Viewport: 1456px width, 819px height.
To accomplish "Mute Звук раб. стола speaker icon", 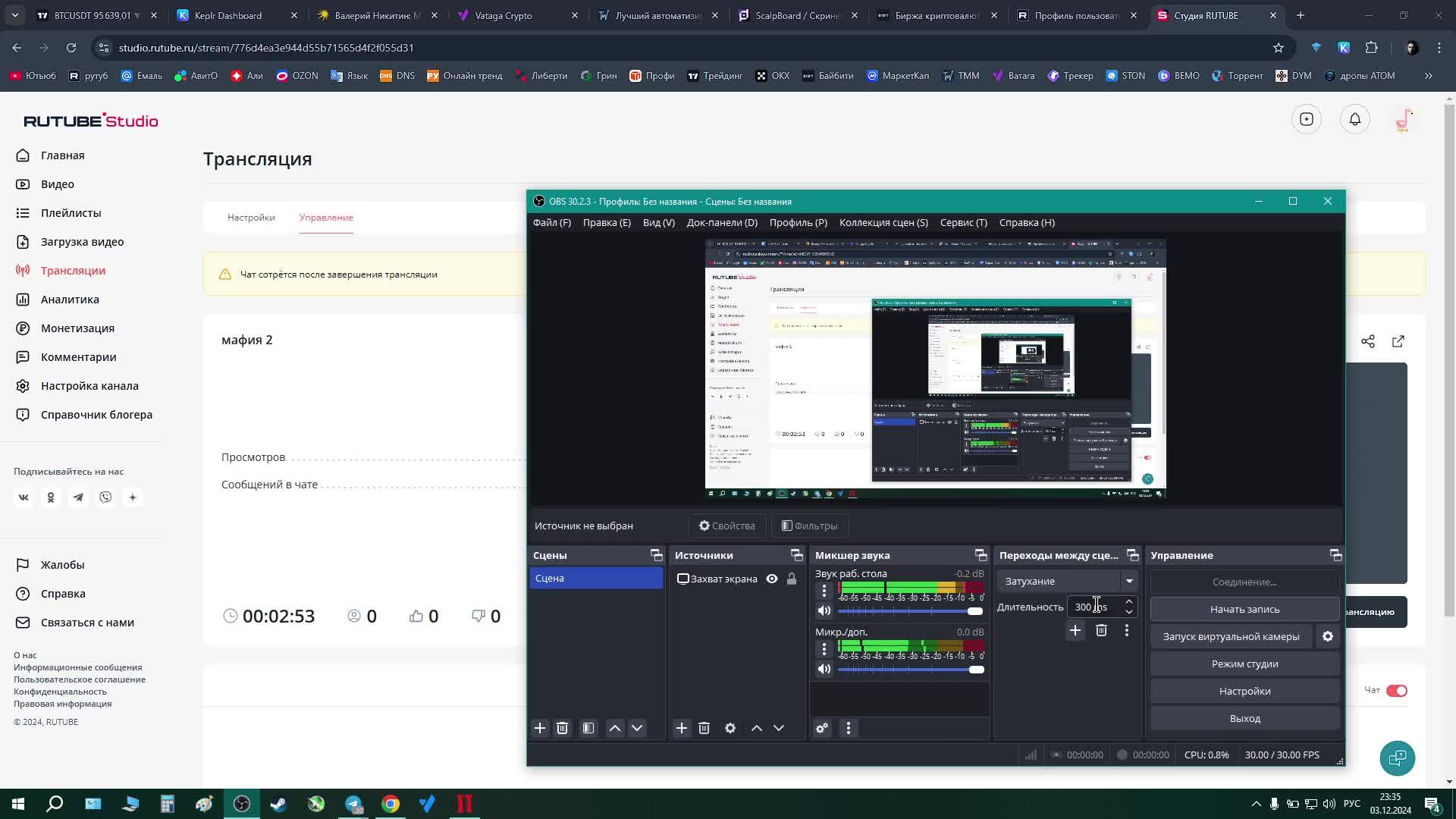I will coord(824,610).
